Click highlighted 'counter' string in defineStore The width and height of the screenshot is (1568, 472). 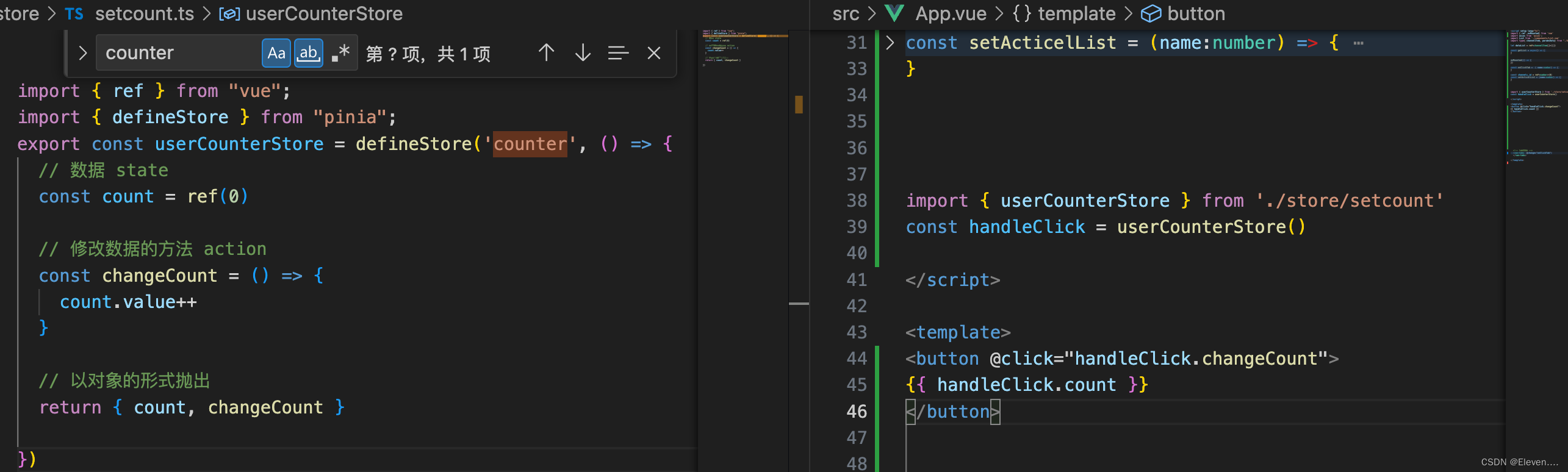coord(530,144)
